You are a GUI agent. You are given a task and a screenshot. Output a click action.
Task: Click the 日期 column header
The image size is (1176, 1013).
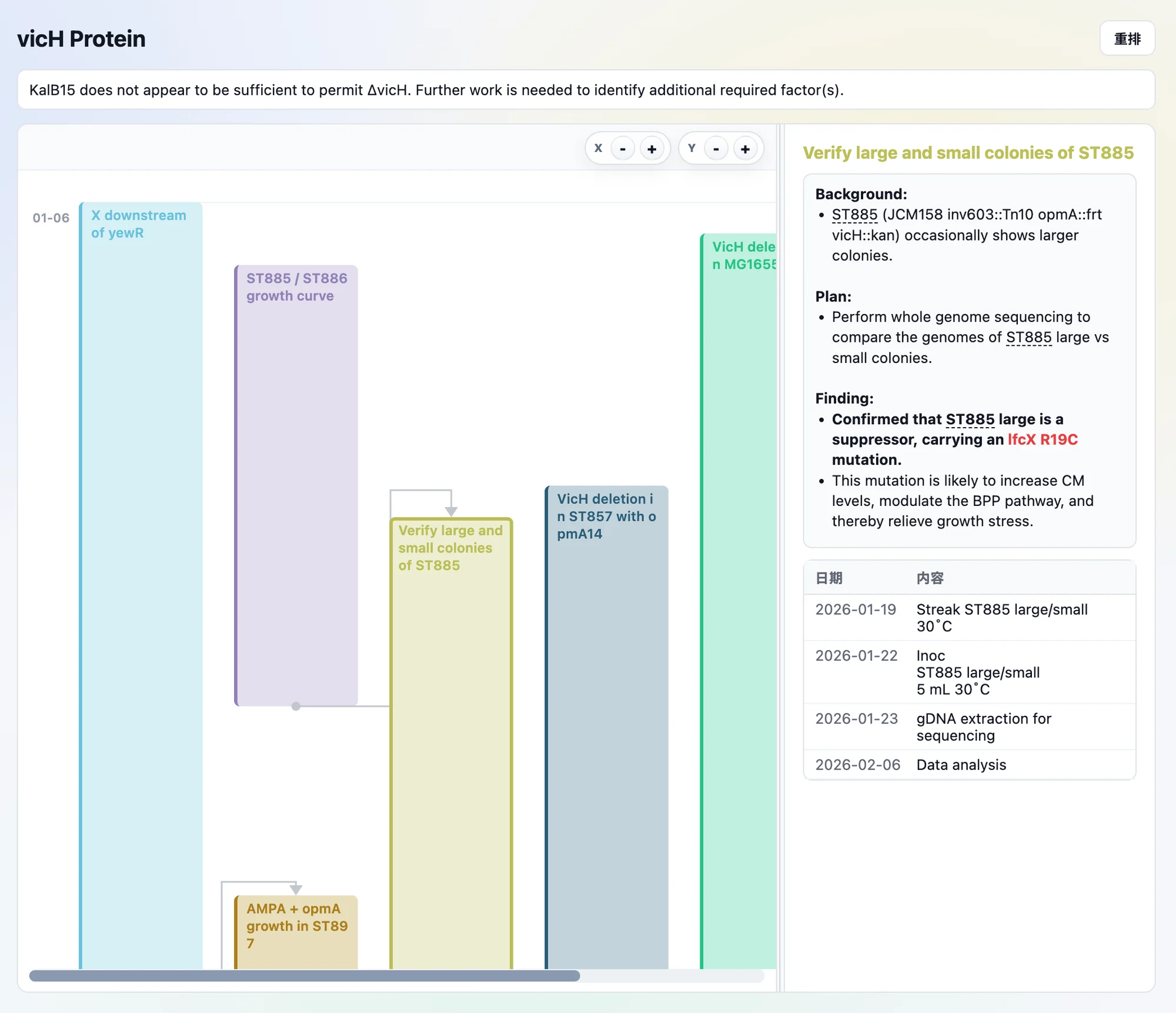(828, 578)
